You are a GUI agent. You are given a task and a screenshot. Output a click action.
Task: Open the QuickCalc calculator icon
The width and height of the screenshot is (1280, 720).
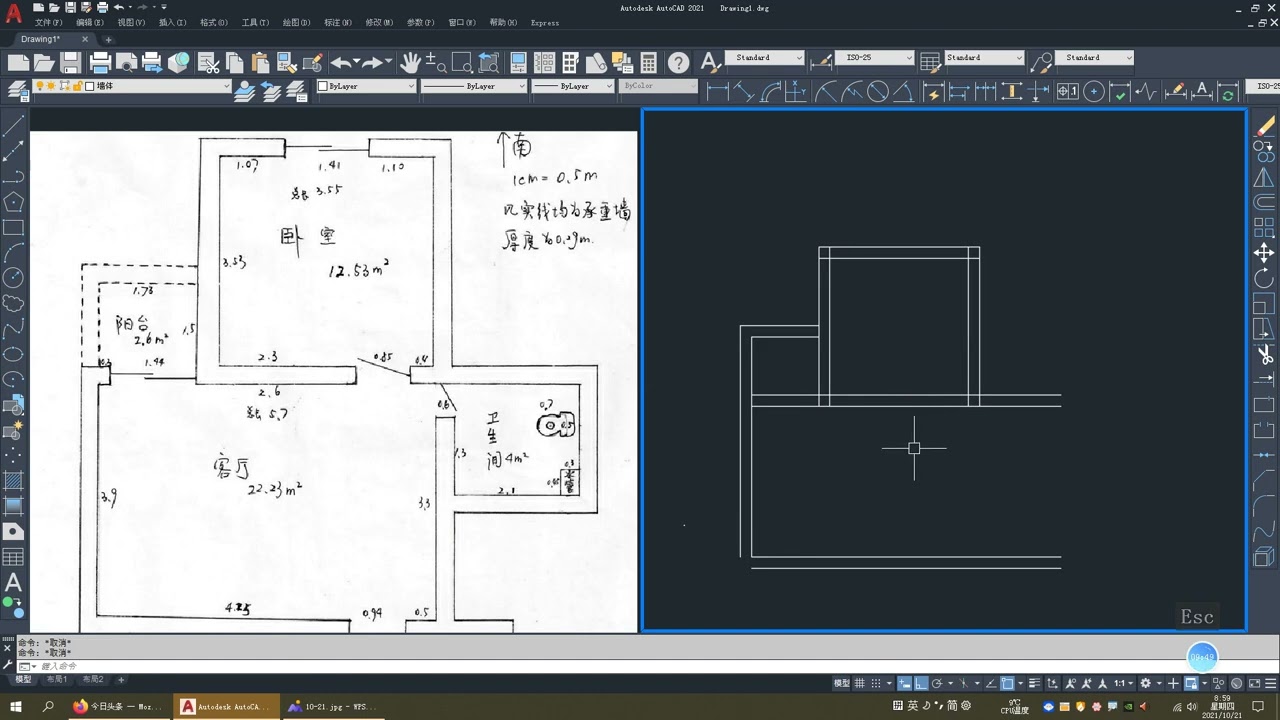[648, 63]
